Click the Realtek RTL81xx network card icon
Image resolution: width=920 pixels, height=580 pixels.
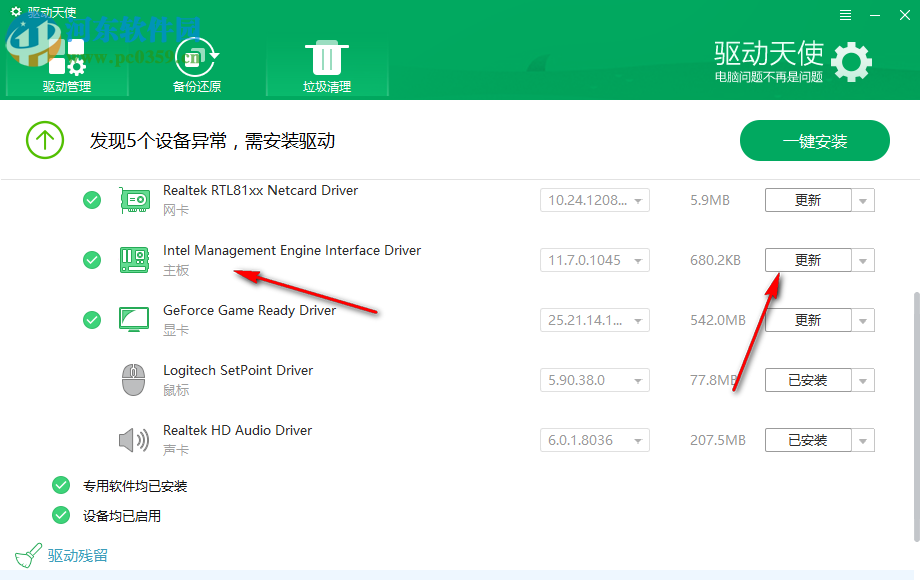134,199
